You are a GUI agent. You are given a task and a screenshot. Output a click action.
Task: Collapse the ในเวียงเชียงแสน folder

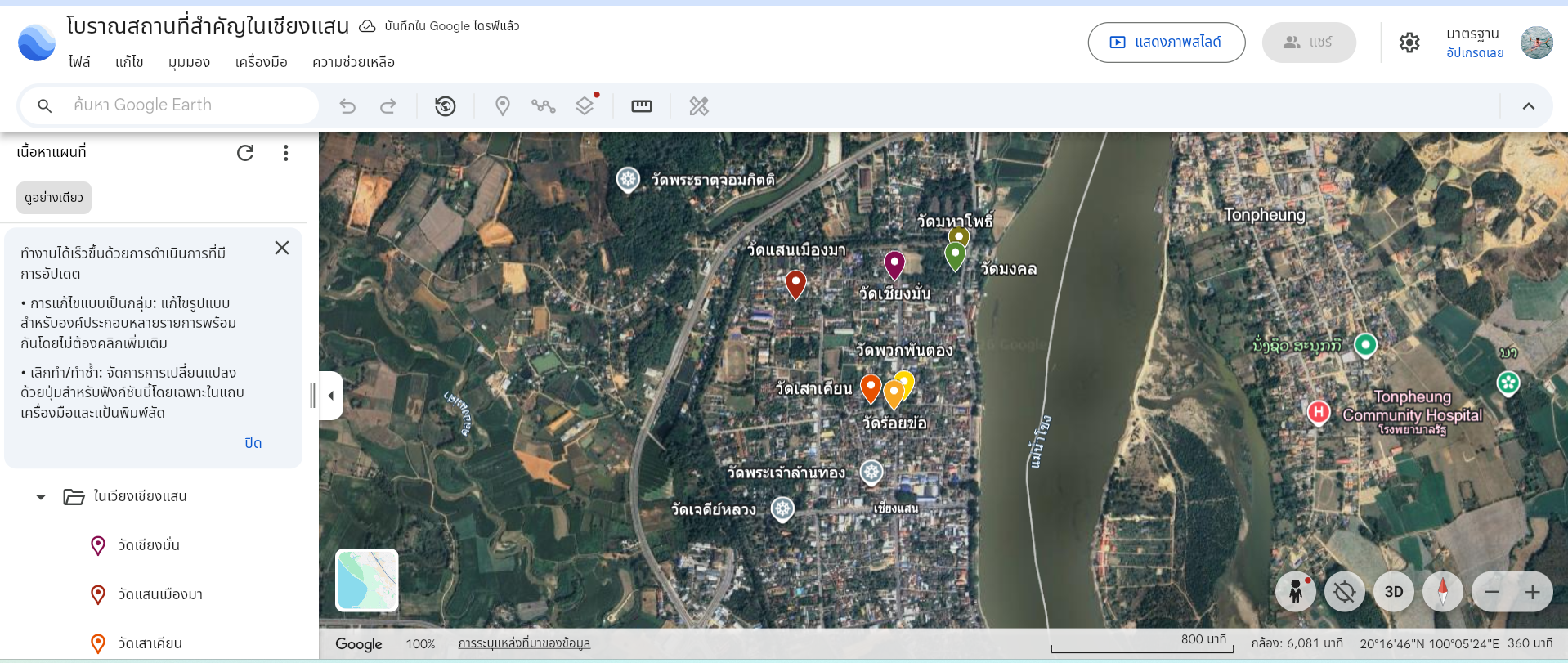point(41,497)
